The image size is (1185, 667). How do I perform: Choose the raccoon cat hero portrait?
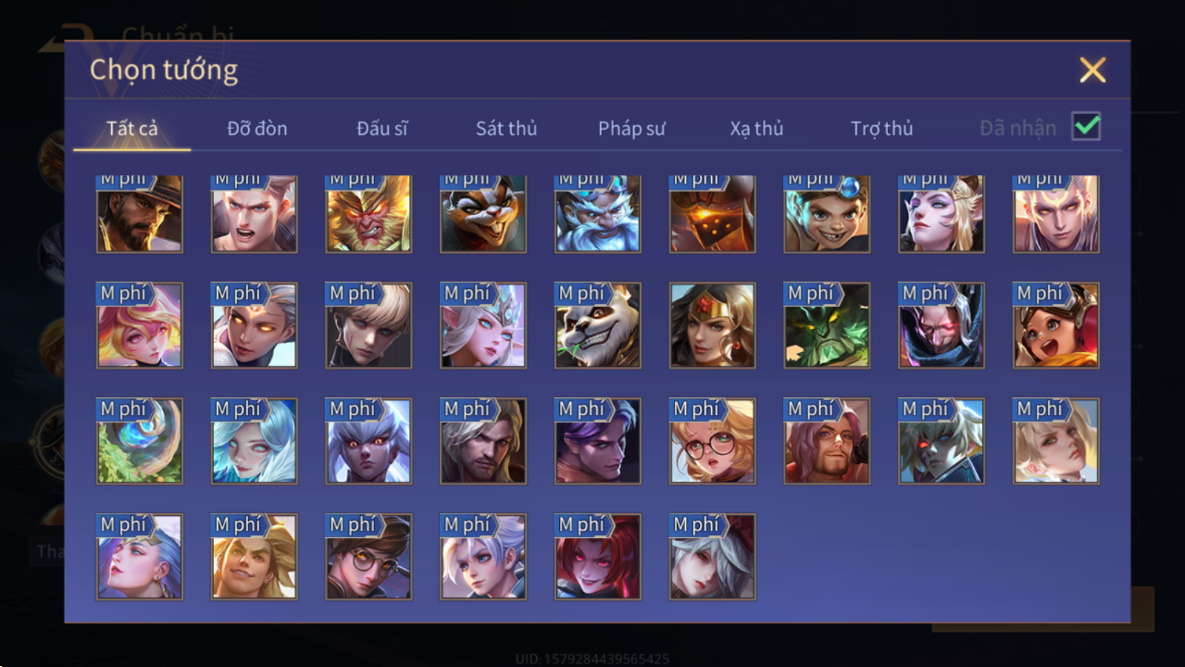click(x=483, y=213)
